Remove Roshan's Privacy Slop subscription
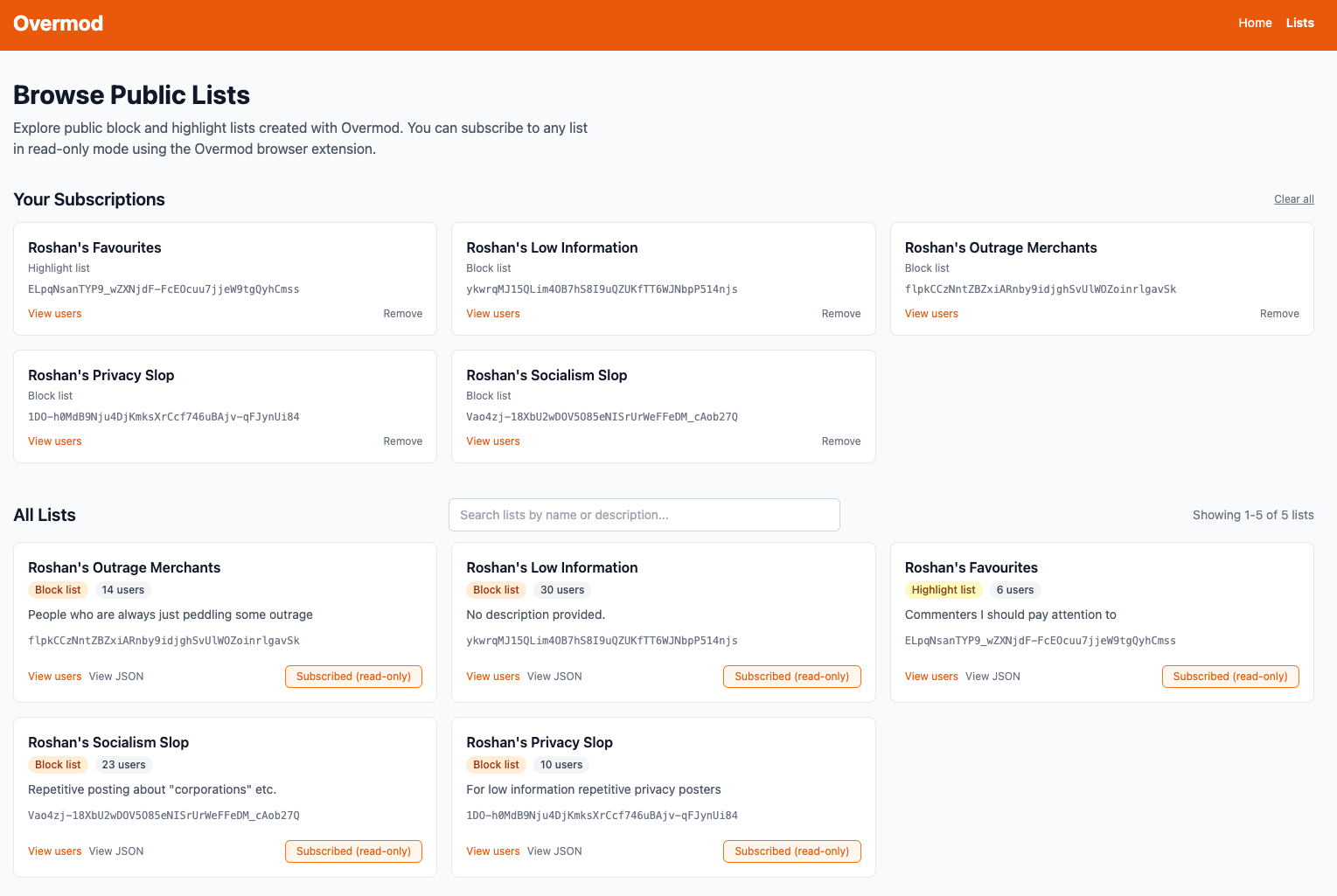 [x=402, y=441]
